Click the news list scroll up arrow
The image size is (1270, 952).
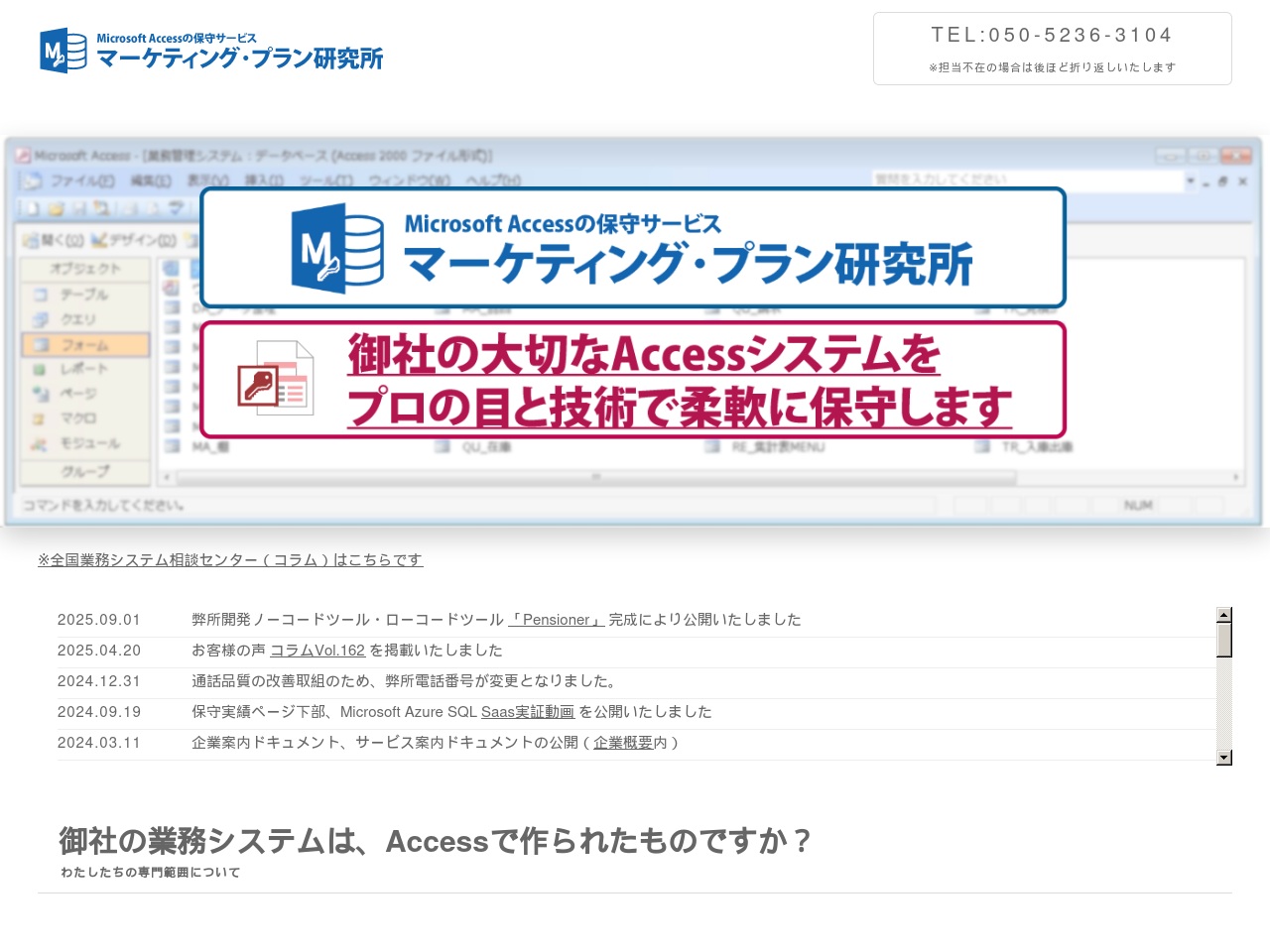(1224, 615)
